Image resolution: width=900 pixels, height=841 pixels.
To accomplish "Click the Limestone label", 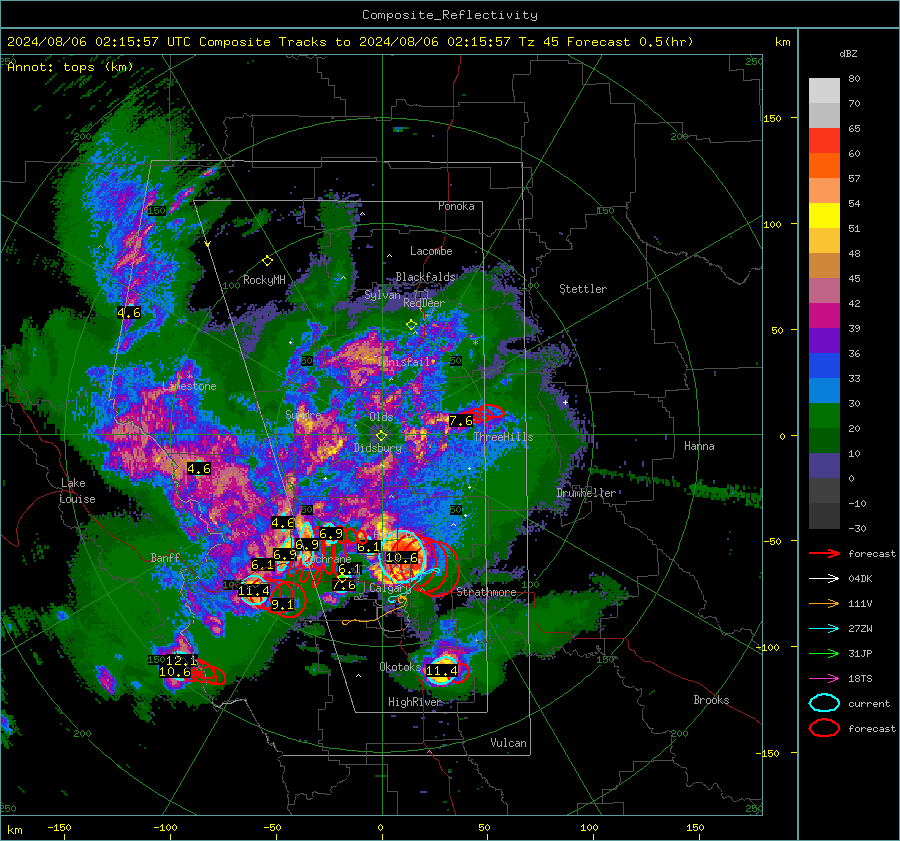I will pos(189,386).
